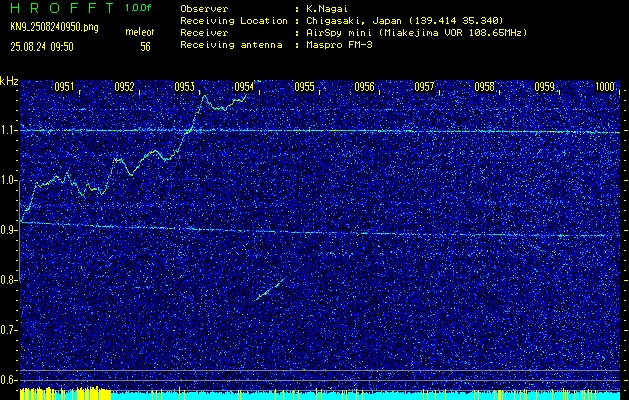
Task: Click the Observer field label
Action: click(204, 8)
